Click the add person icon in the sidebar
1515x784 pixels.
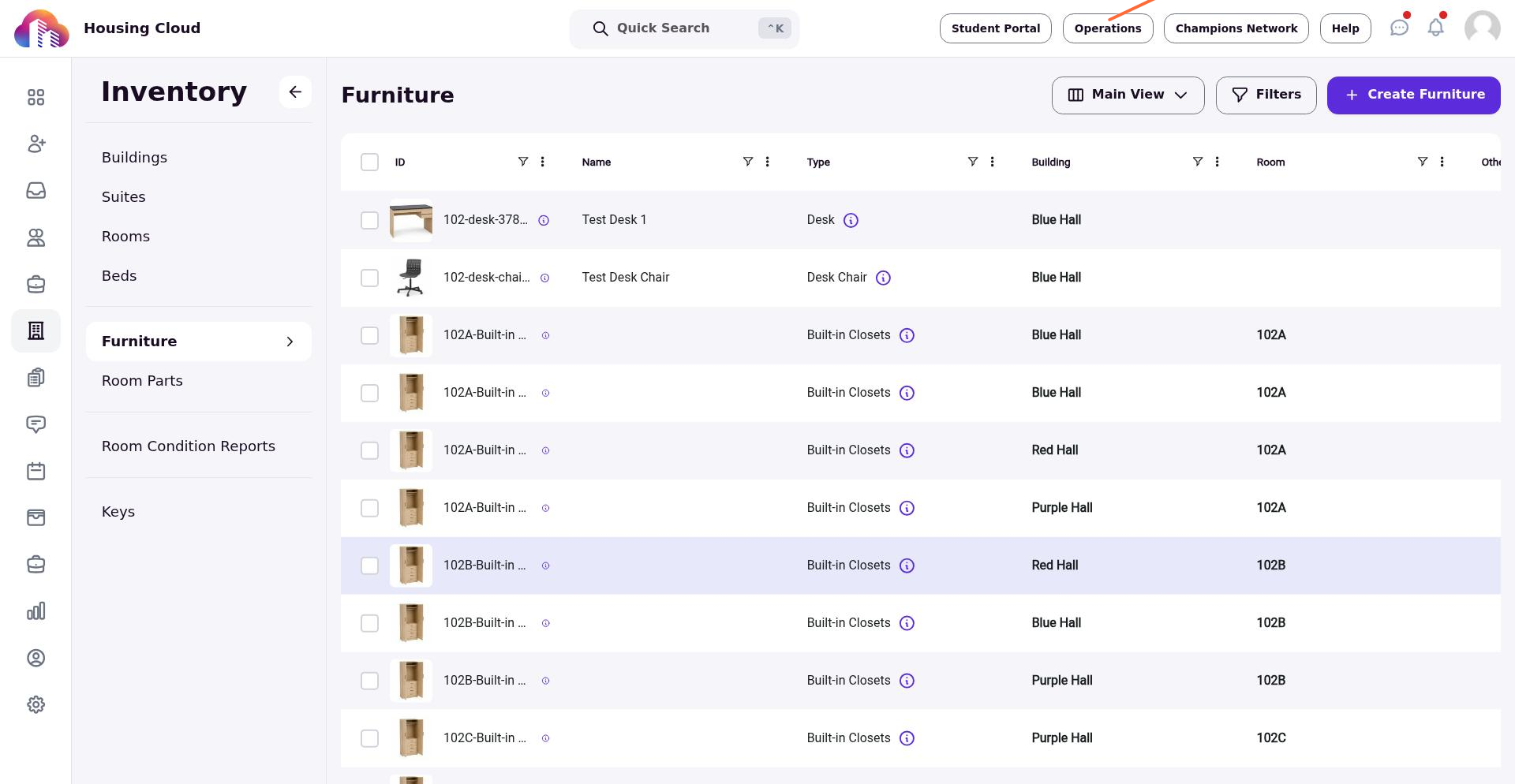pyautogui.click(x=36, y=144)
